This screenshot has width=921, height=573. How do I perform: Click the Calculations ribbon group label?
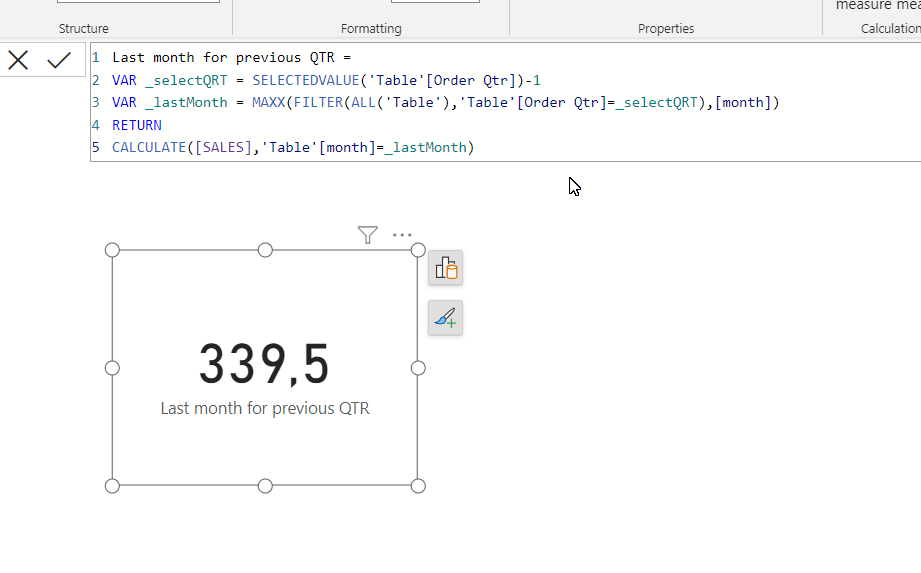click(890, 29)
